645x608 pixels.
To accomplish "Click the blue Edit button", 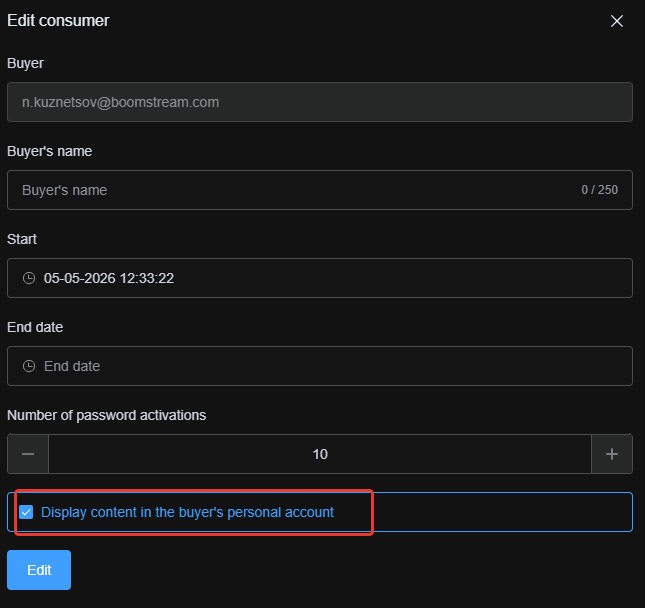I will tap(39, 570).
